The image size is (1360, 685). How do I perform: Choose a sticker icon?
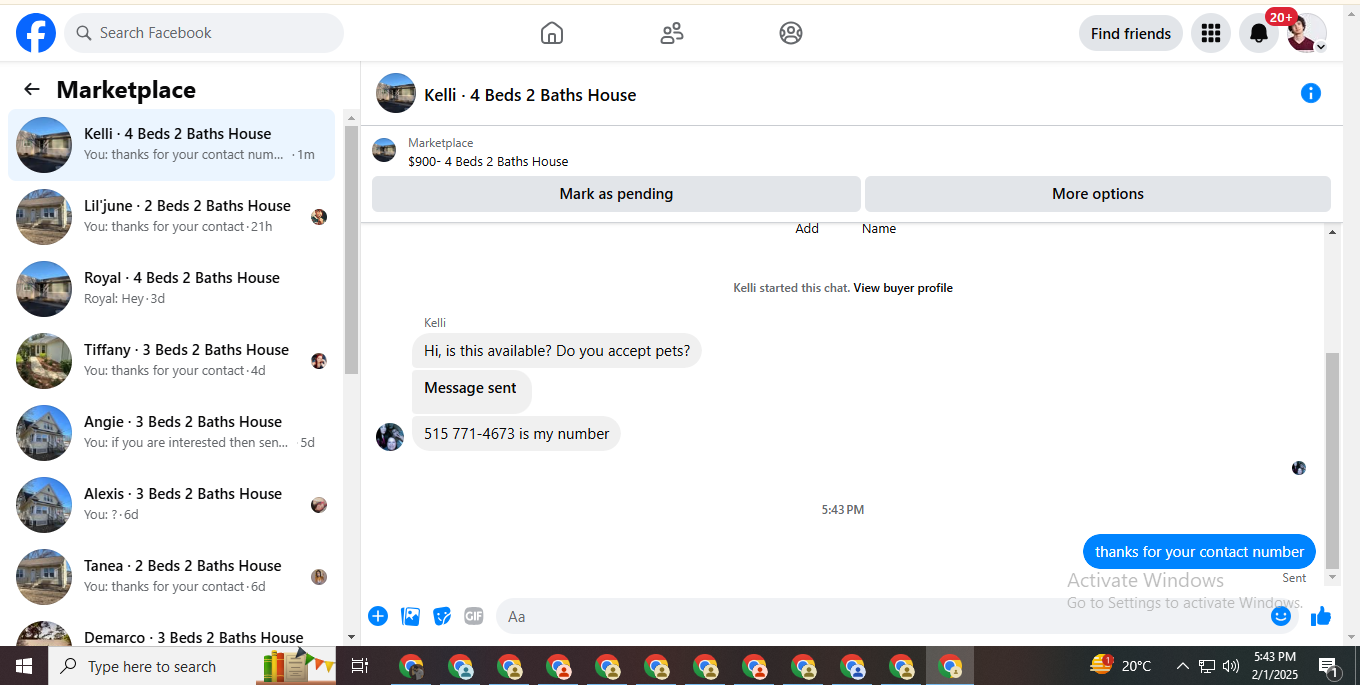pos(442,616)
